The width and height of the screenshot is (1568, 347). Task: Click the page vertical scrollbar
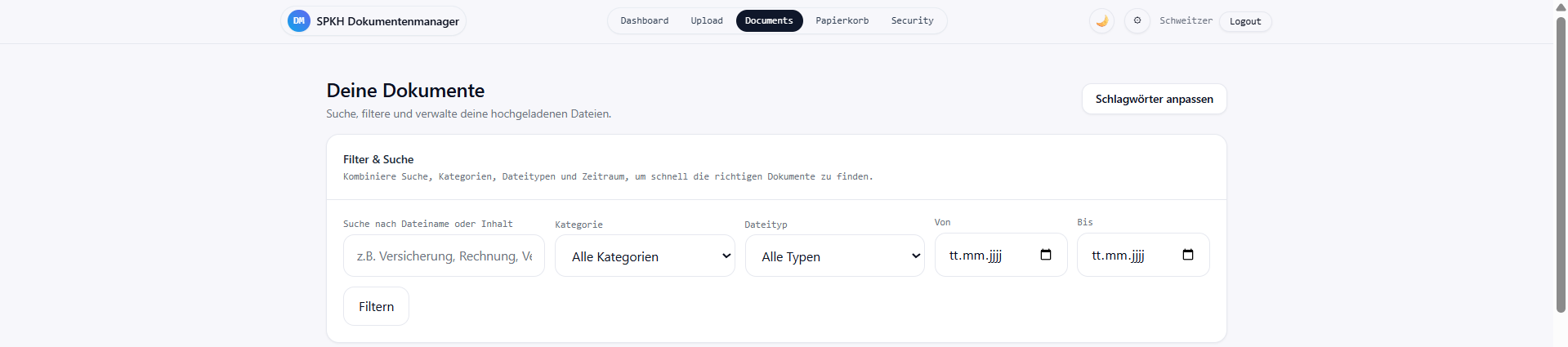[x=1561, y=163]
